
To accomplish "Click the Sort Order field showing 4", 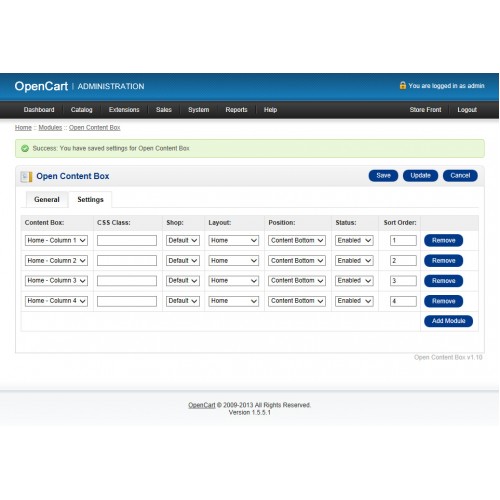I will click(x=403, y=301).
